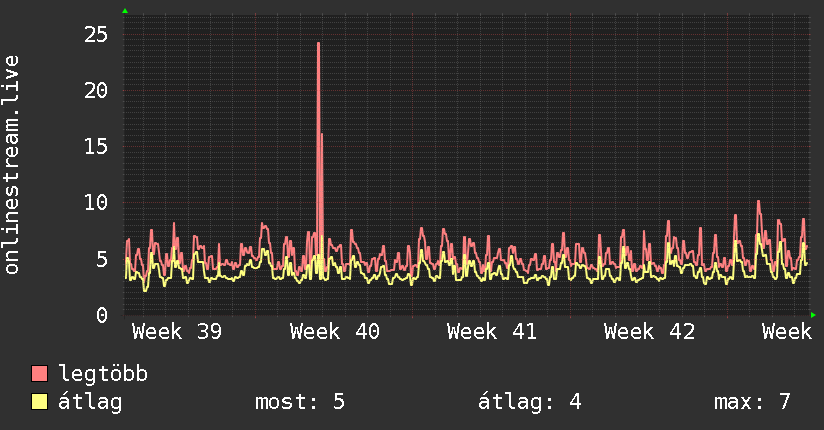Click the 'átlag: 4' statistic value

pos(530,402)
